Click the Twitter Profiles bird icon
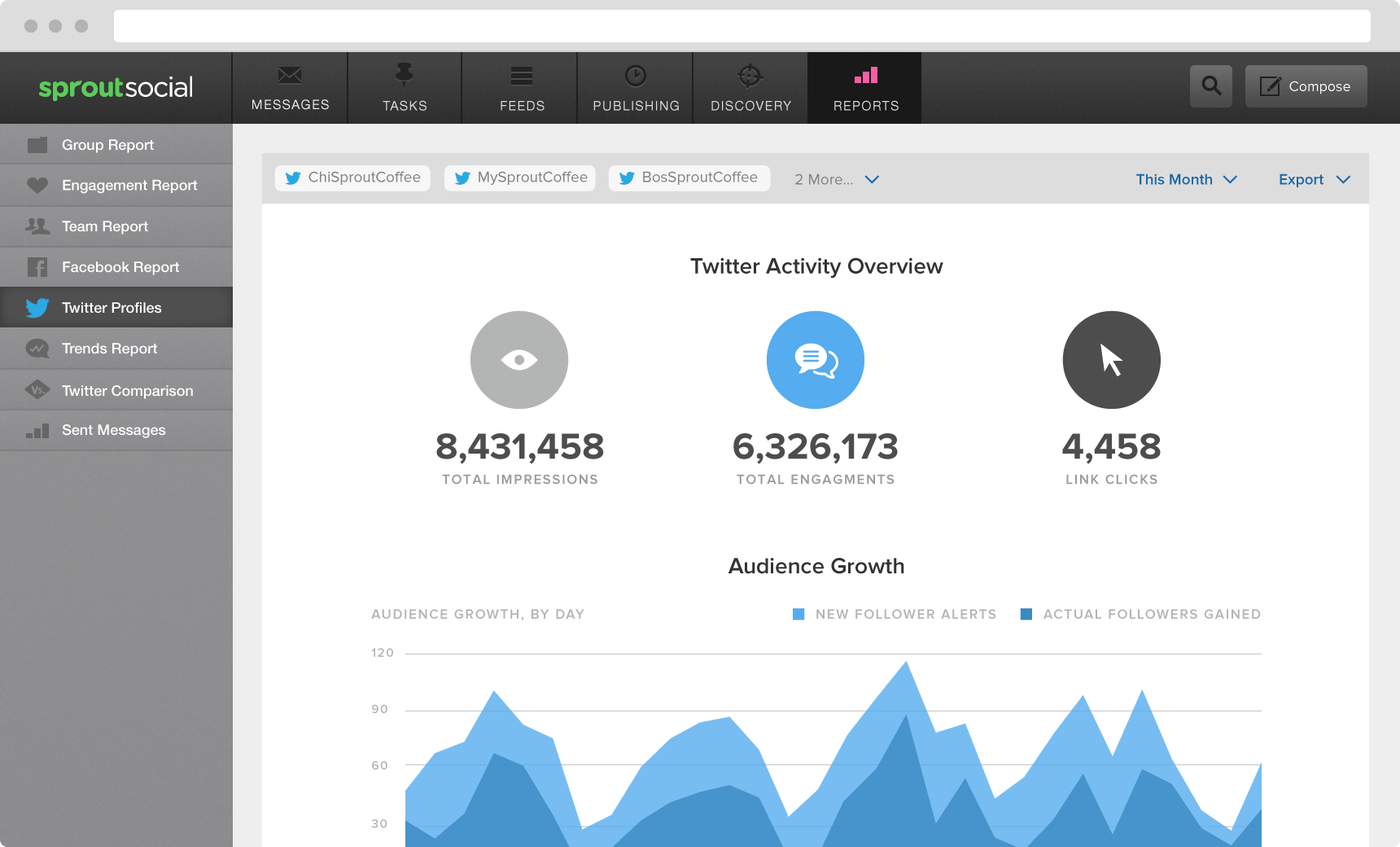Viewport: 1400px width, 847px height. click(37, 308)
